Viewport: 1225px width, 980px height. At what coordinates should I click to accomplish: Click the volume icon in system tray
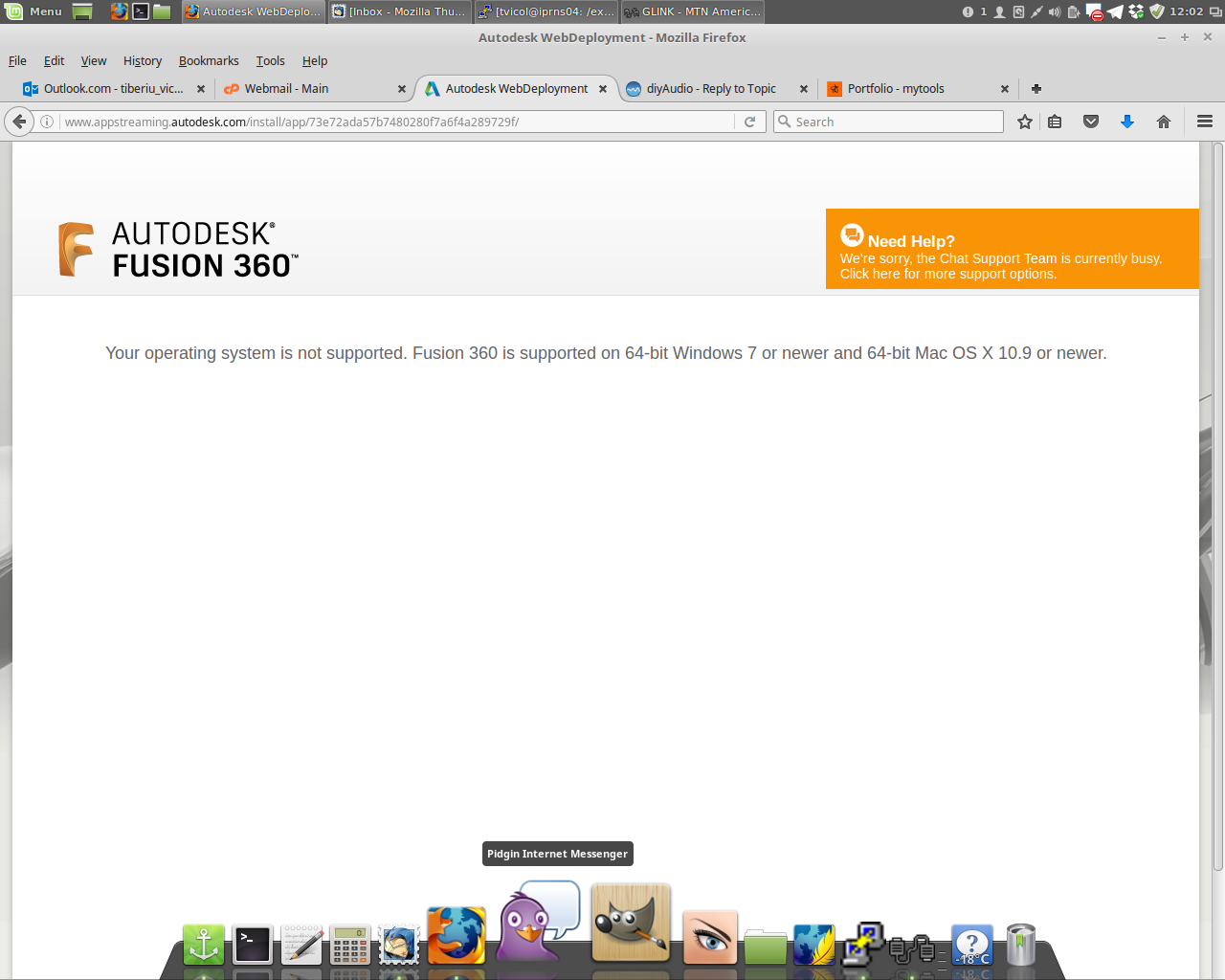coord(1054,11)
